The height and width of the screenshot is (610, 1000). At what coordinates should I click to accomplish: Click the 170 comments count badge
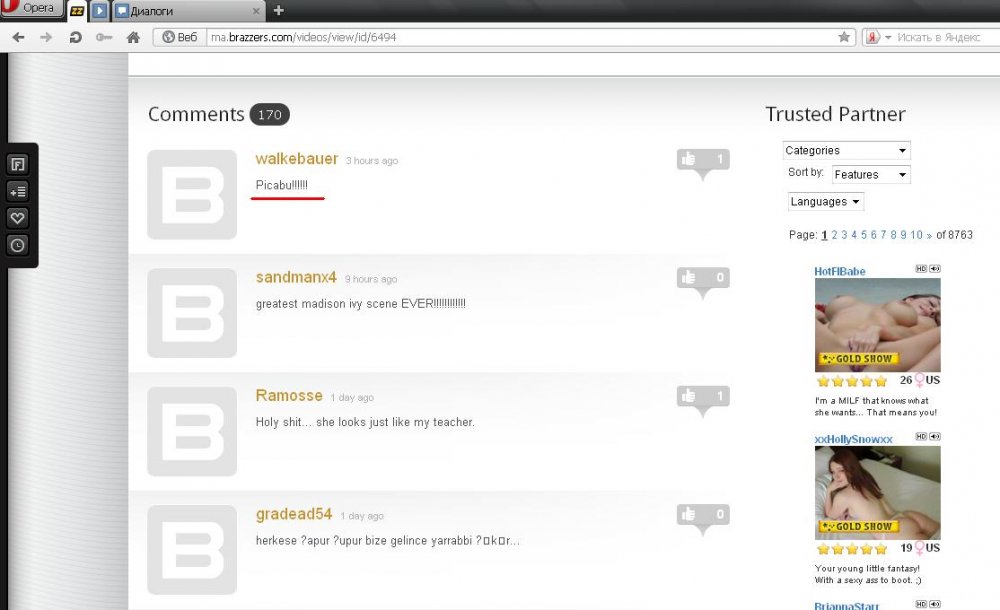point(270,114)
